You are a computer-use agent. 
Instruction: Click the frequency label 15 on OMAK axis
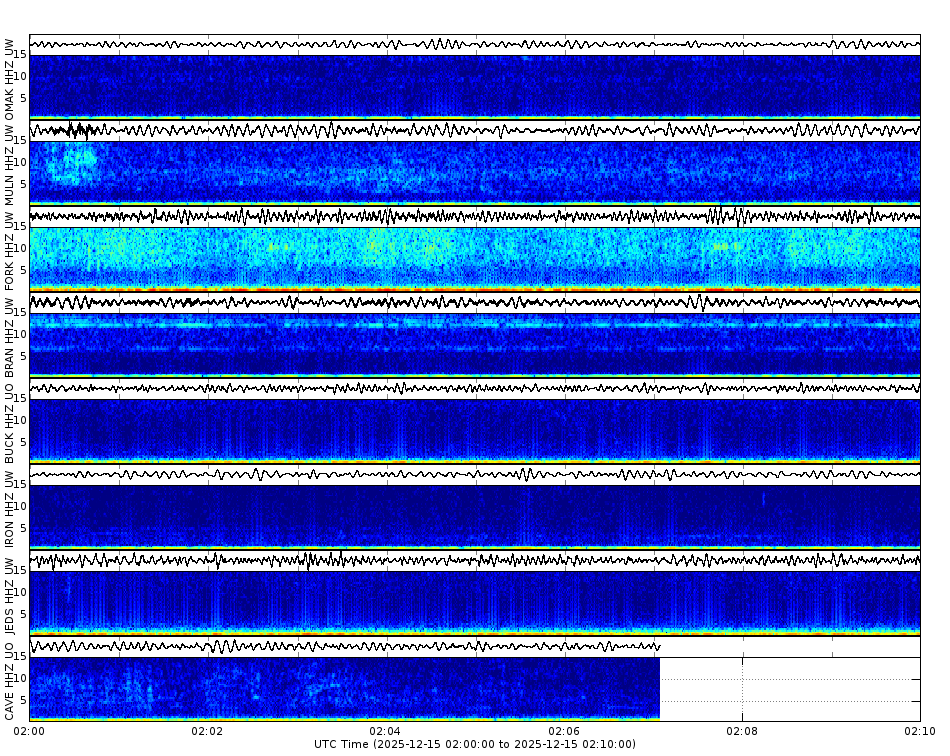22,55
